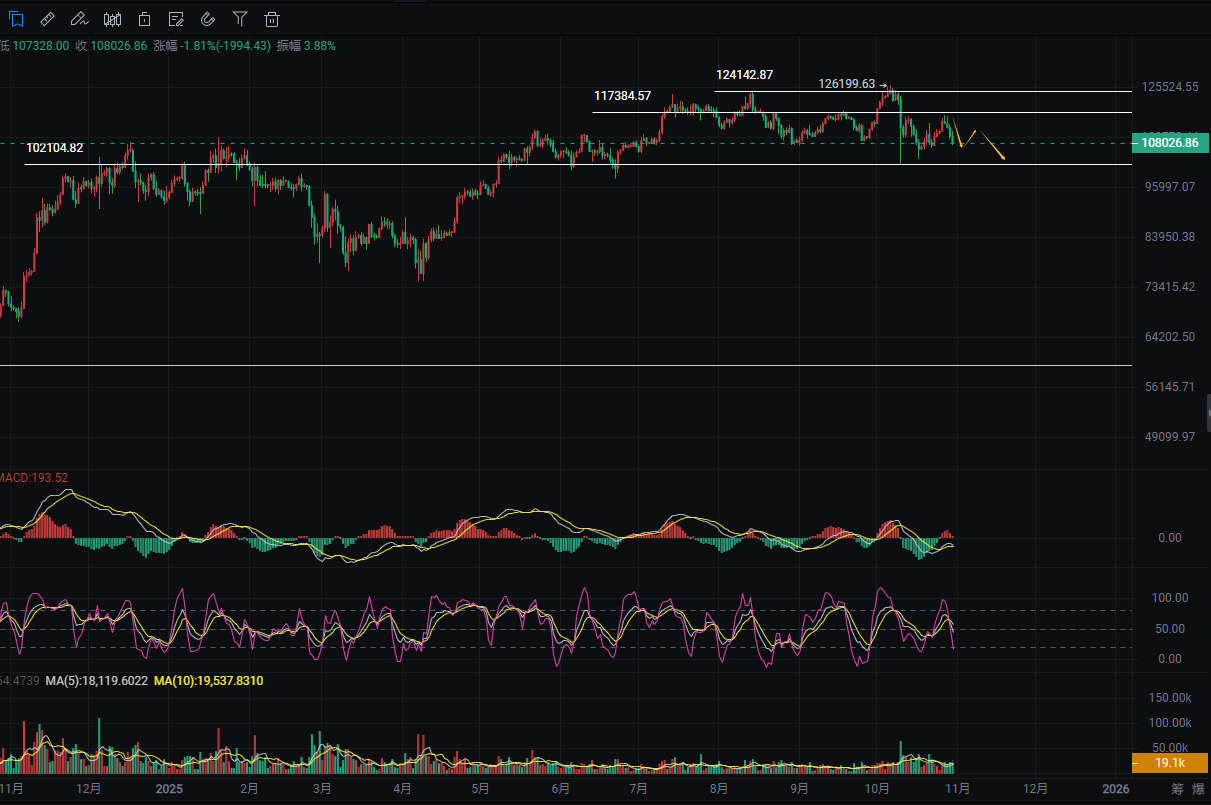Viewport: 1211px width, 805px height.
Task: Select the ruler measurement tool
Action: (48, 18)
